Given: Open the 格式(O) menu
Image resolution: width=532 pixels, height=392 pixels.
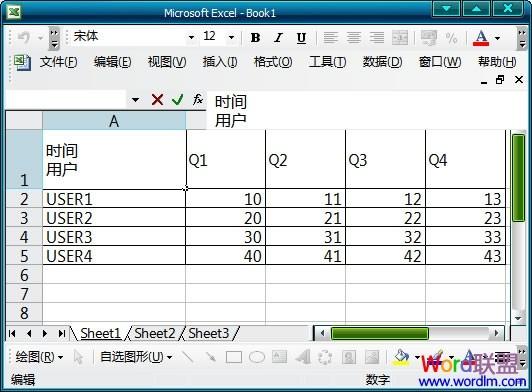Looking at the screenshot, I should point(273,62).
